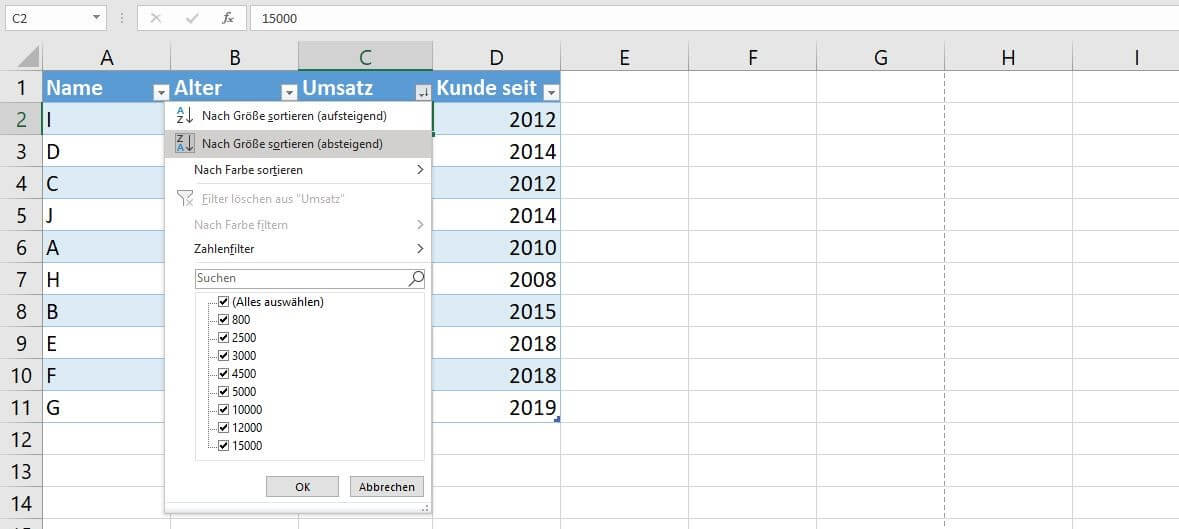1179x529 pixels.
Task: Choose Nach Größe sortieren (aufsteigend)
Action: click(x=299, y=116)
